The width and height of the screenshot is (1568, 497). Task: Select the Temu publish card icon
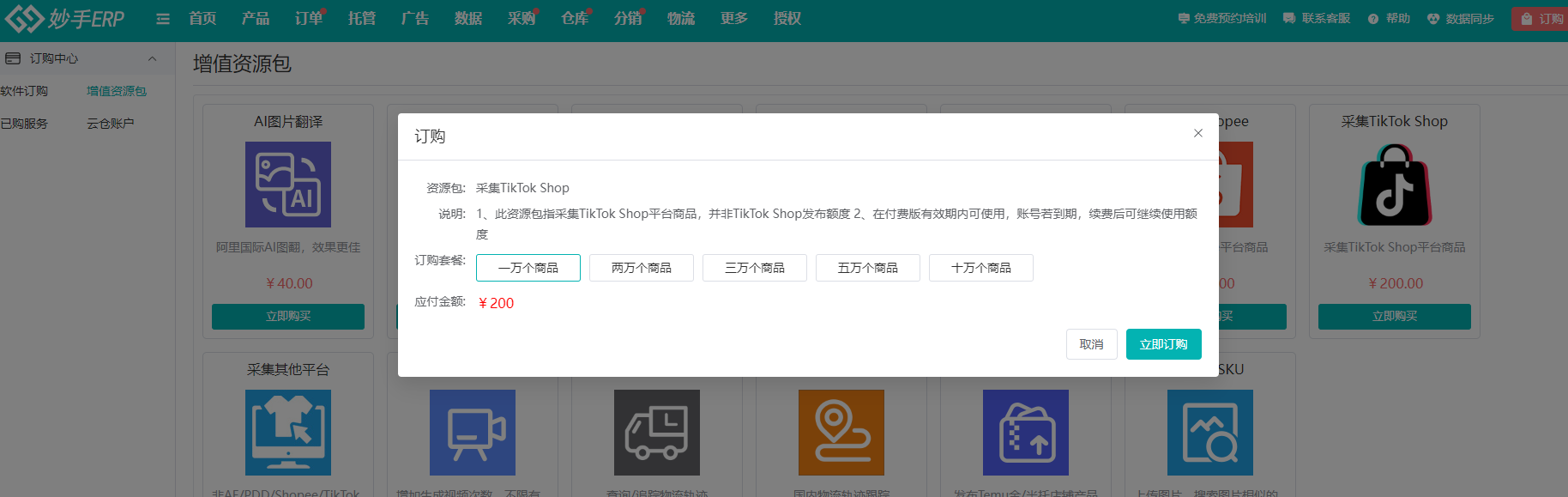[1026, 433]
